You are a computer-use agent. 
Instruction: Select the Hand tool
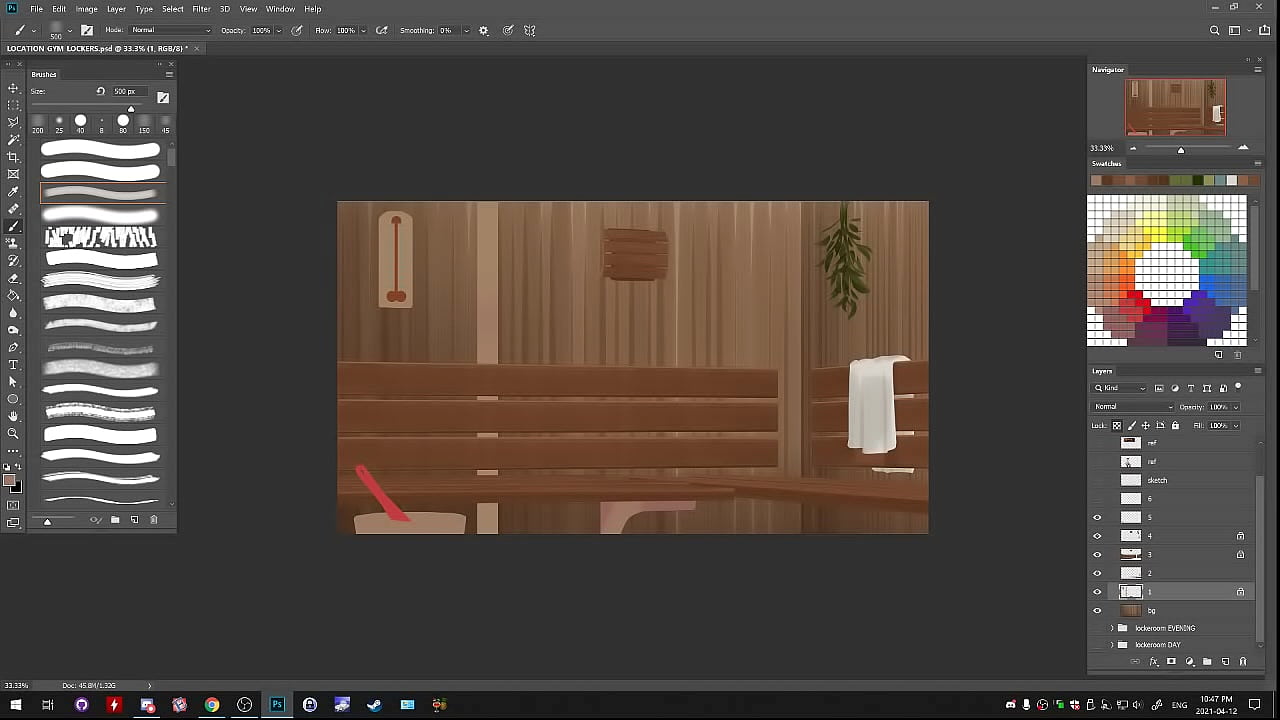tap(13, 416)
